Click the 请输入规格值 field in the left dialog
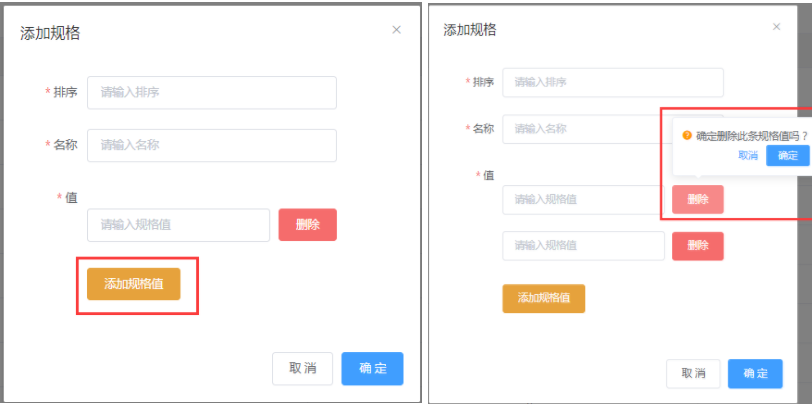The height and width of the screenshot is (411, 812). 178,225
